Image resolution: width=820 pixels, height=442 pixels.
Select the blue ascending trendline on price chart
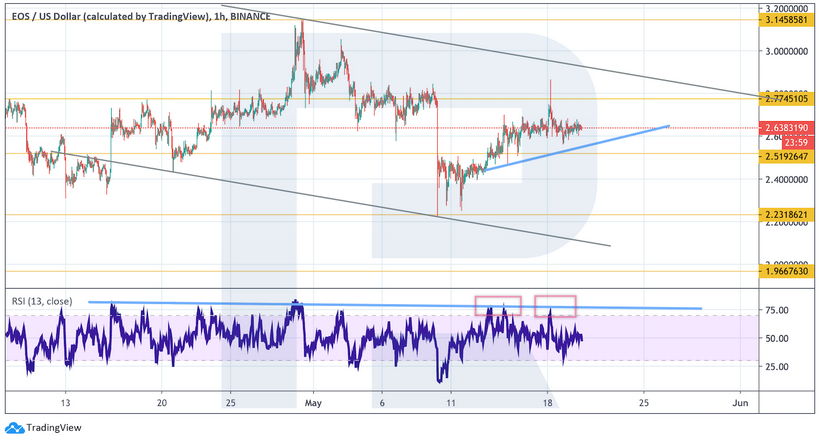[x=570, y=148]
